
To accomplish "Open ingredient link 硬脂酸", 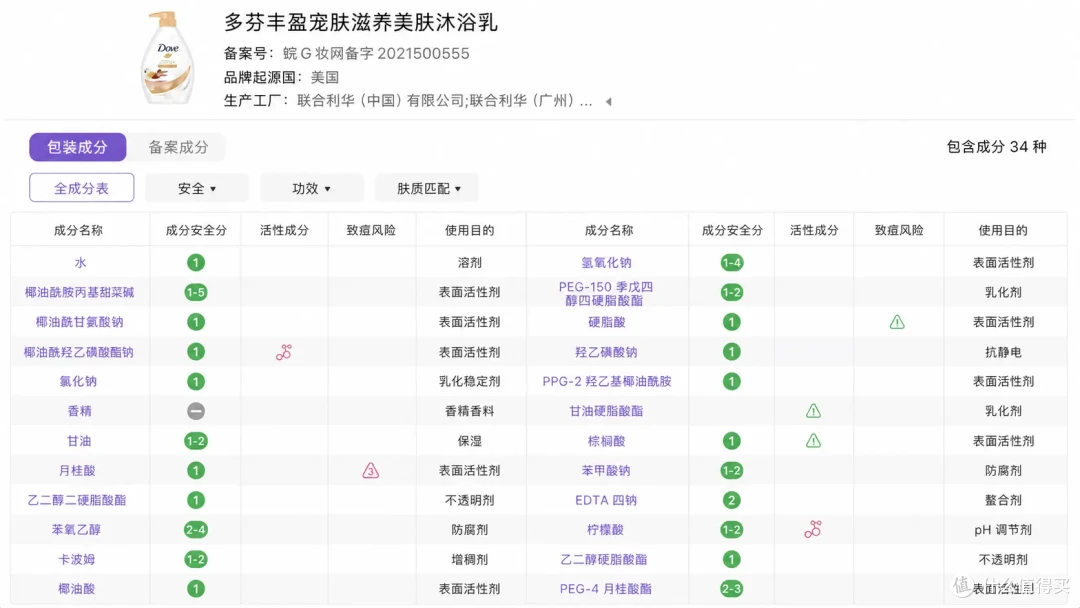I will pos(606,322).
